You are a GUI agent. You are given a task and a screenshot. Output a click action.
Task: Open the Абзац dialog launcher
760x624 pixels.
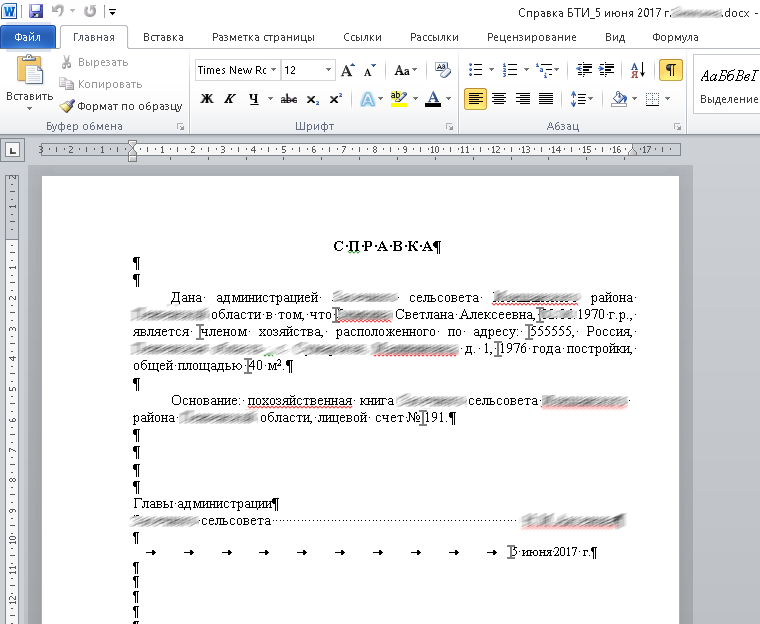[677, 127]
